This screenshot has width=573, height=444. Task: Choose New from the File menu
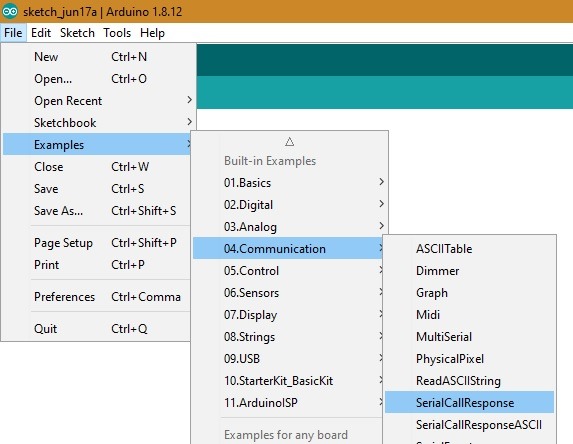click(x=97, y=57)
